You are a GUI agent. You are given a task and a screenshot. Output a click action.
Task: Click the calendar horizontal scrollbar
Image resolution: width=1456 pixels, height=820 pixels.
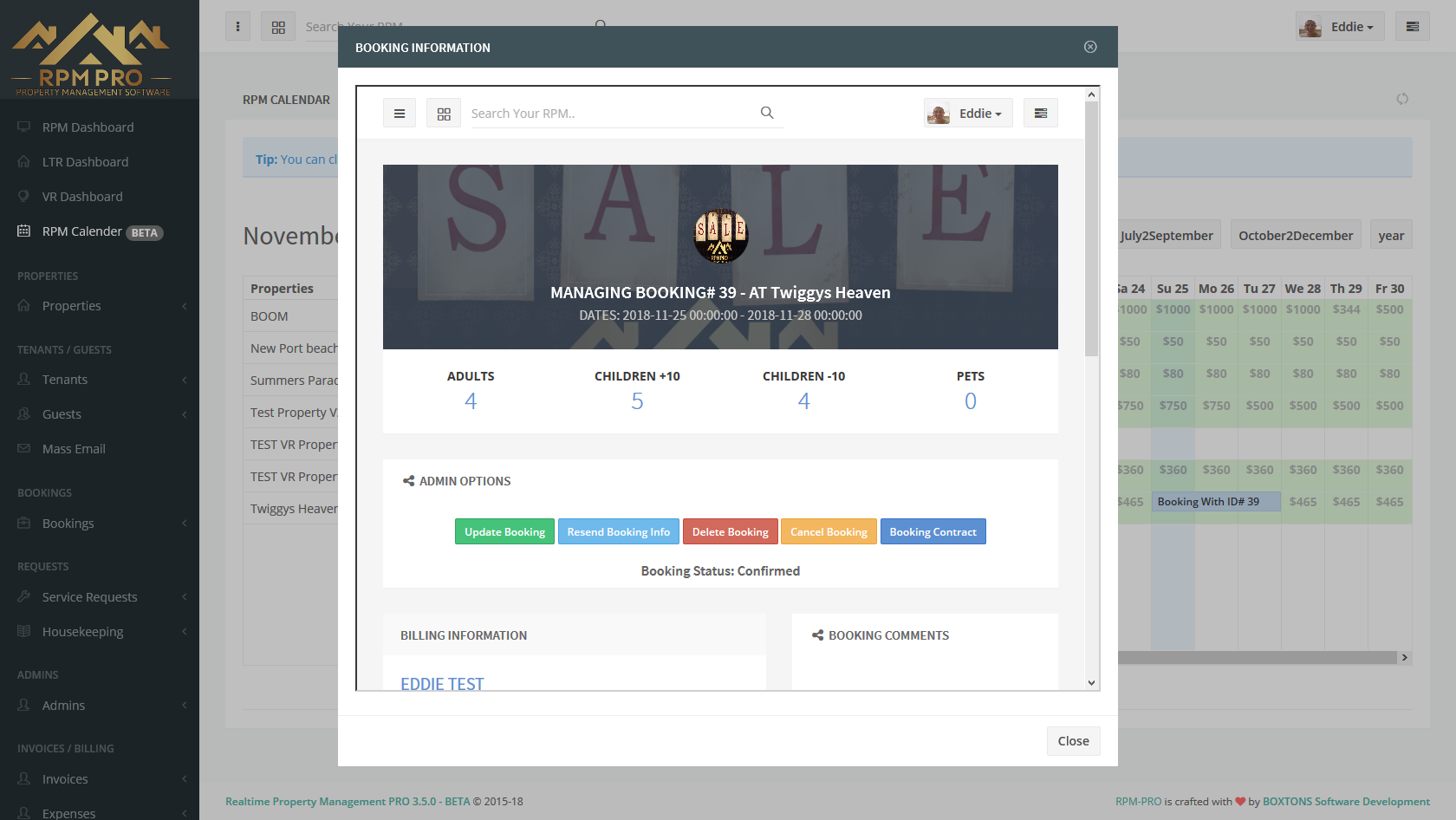[x=1257, y=658]
